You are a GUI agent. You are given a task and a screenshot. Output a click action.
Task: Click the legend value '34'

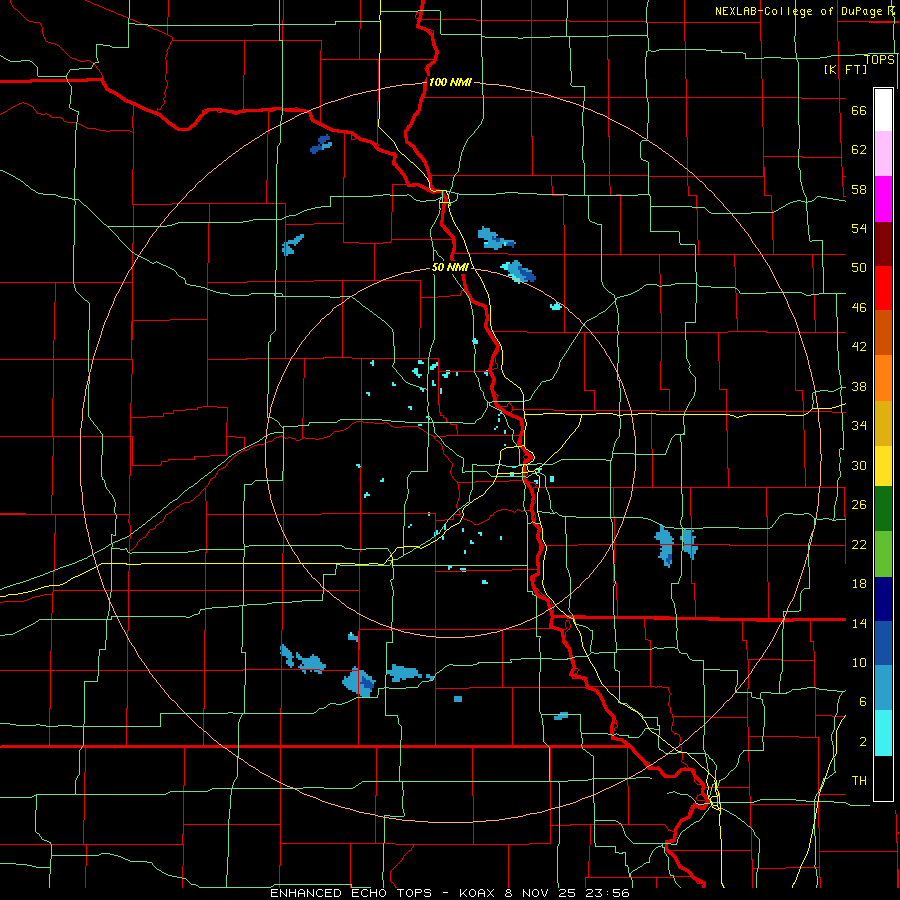point(859,425)
